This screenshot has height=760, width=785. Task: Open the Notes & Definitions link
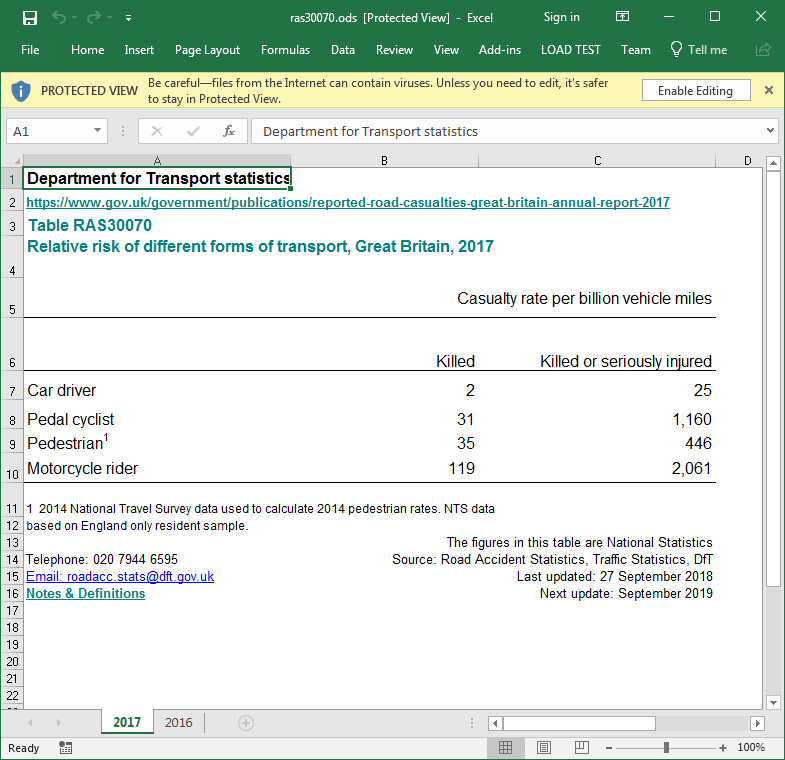(86, 593)
